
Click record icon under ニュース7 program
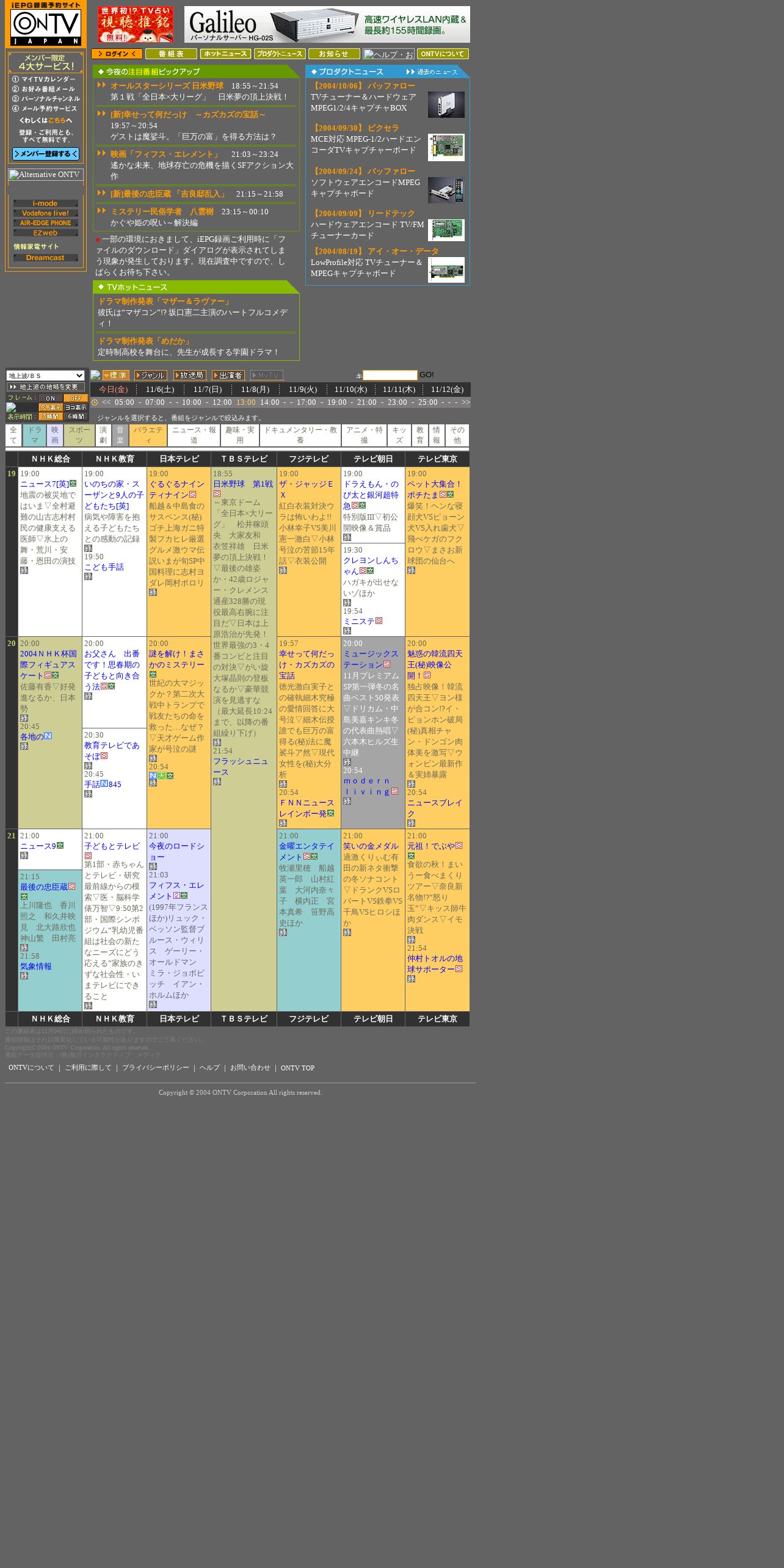coord(24,570)
